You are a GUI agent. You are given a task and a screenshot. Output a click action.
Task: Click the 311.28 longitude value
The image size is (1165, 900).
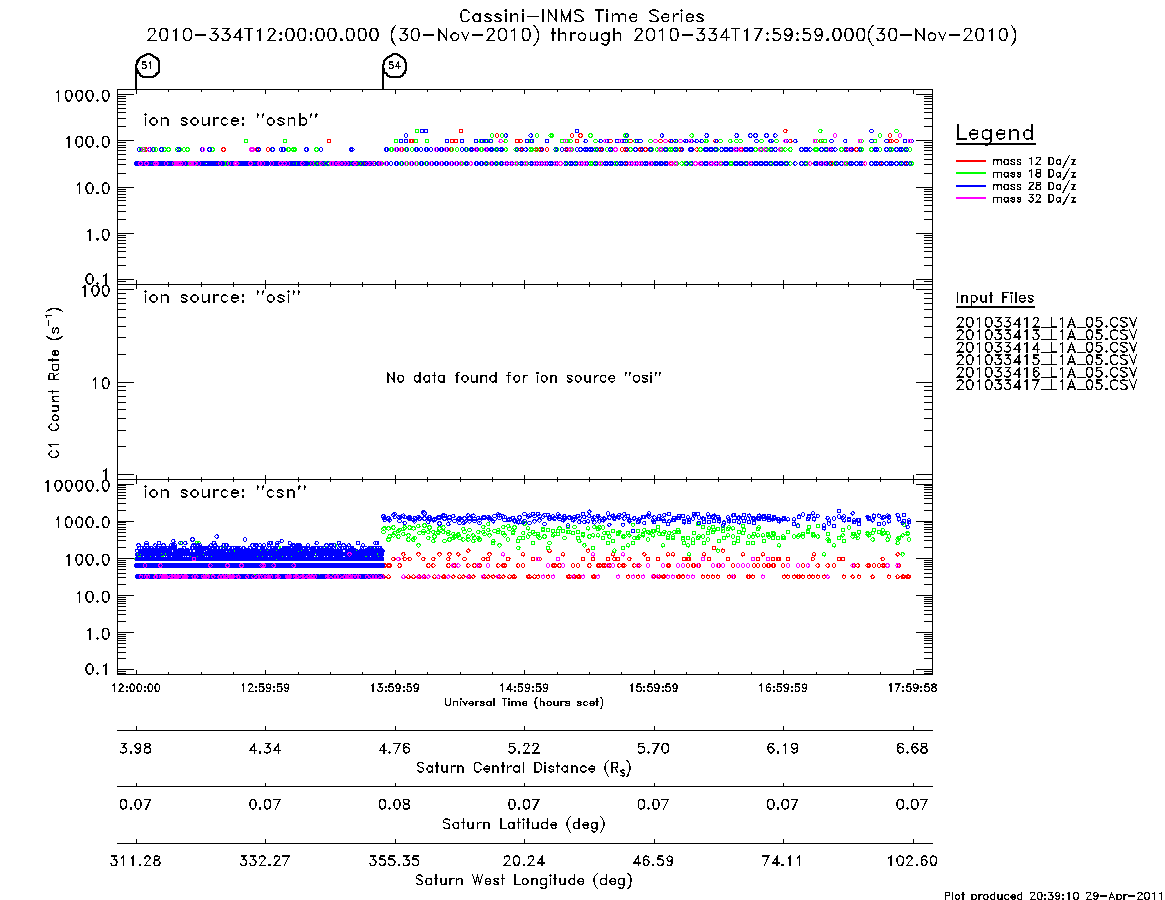136,861
